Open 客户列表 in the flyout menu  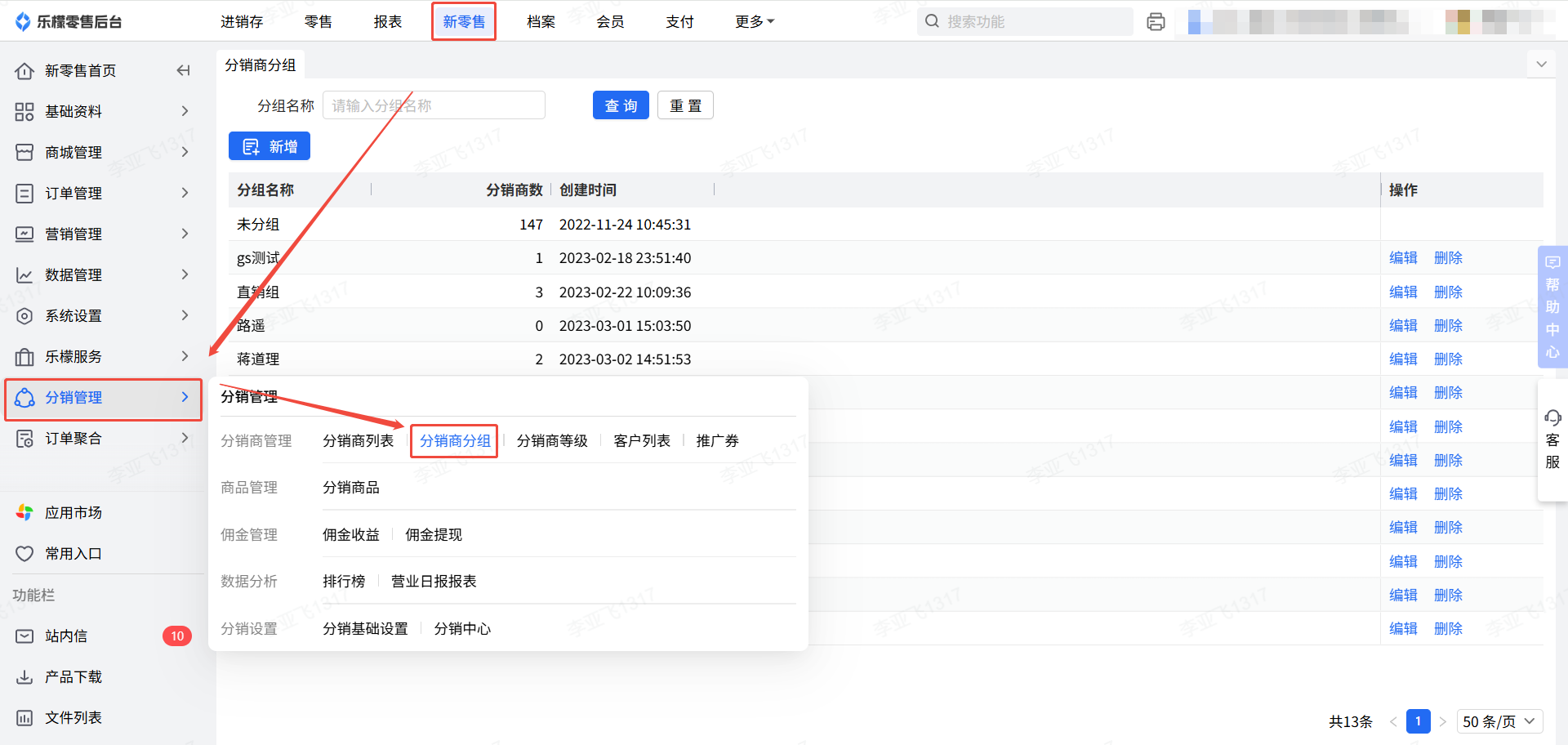pyautogui.click(x=642, y=441)
